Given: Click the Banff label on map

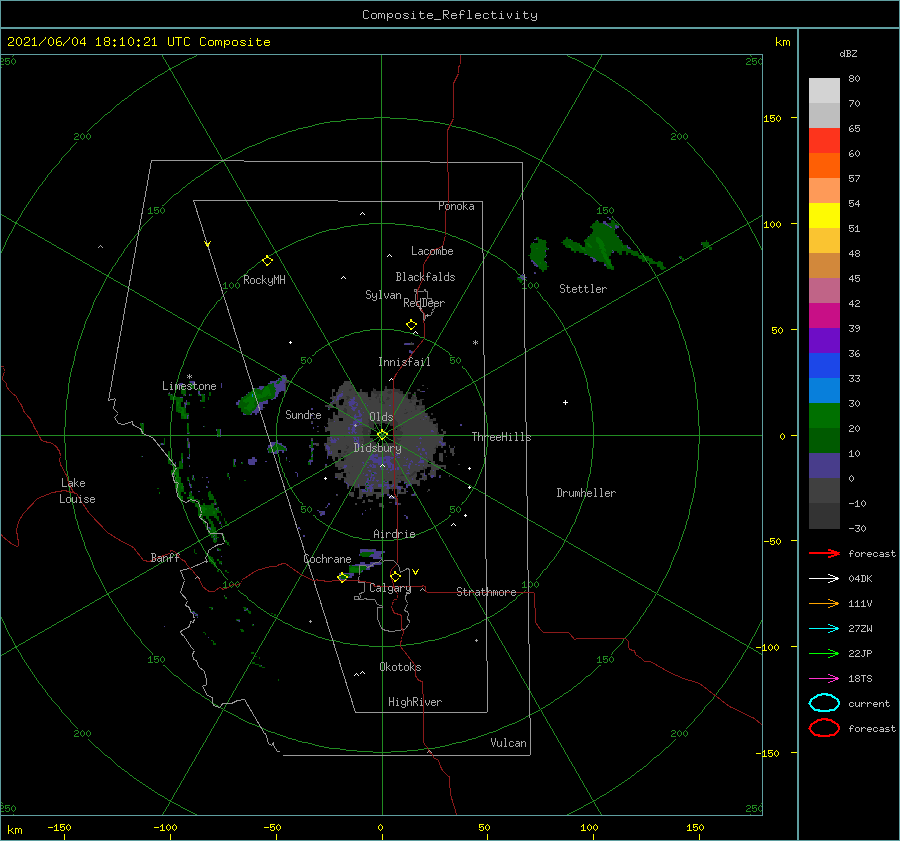Looking at the screenshot, I should coord(165,557).
